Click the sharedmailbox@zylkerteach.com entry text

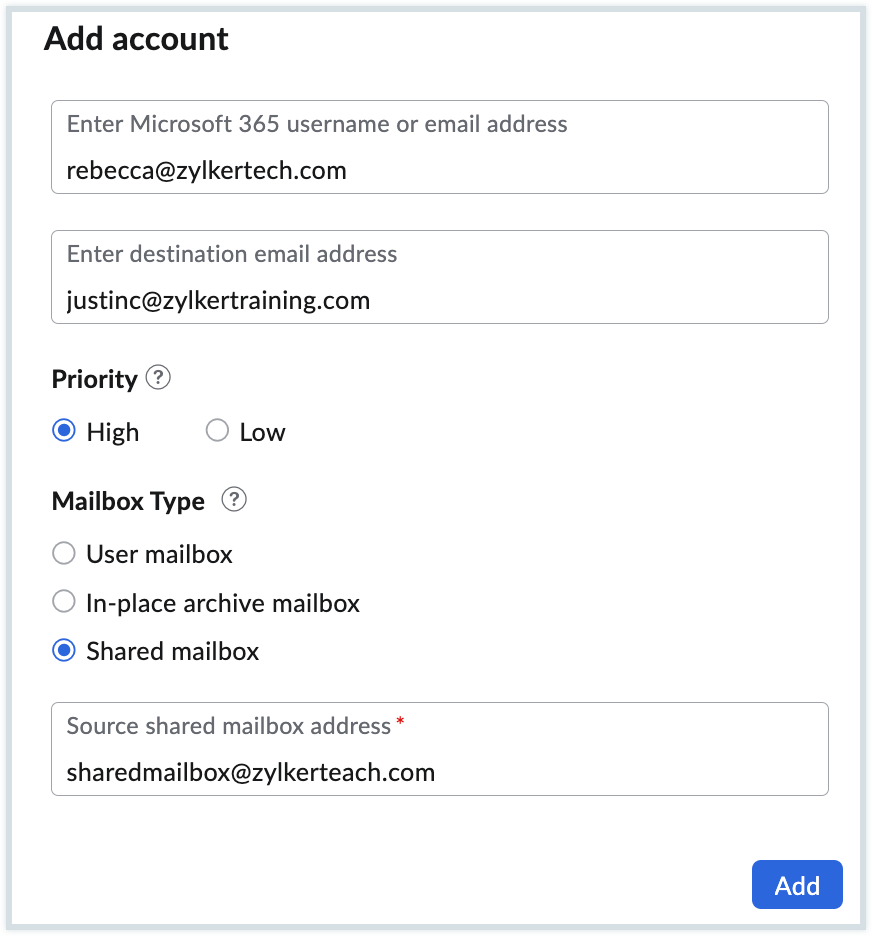pyautogui.click(x=250, y=772)
